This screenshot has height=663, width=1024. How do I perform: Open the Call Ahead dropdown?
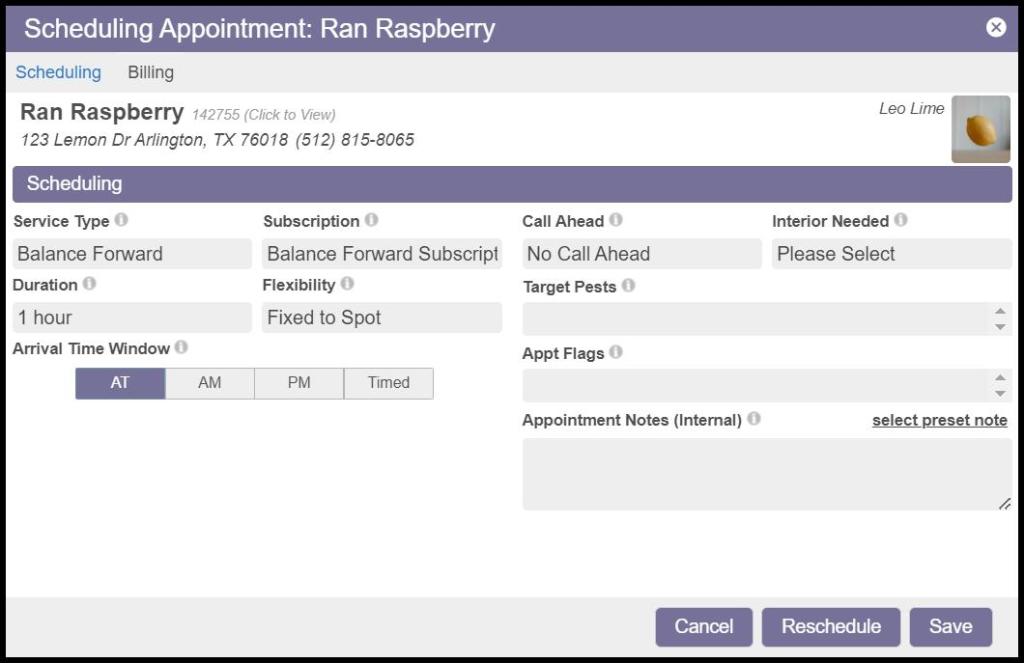641,254
